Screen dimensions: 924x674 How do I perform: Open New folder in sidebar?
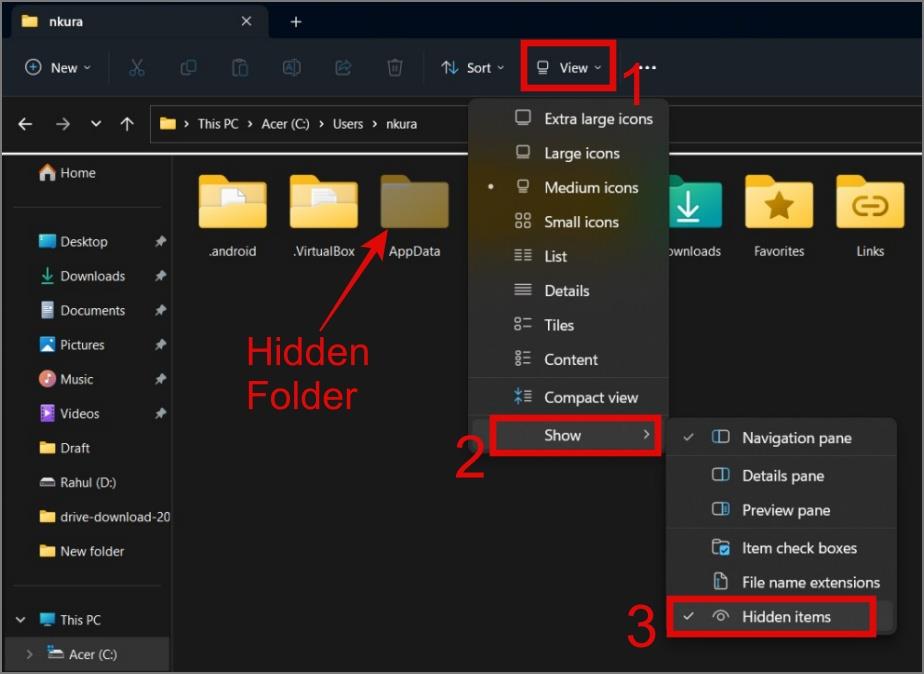point(81,551)
